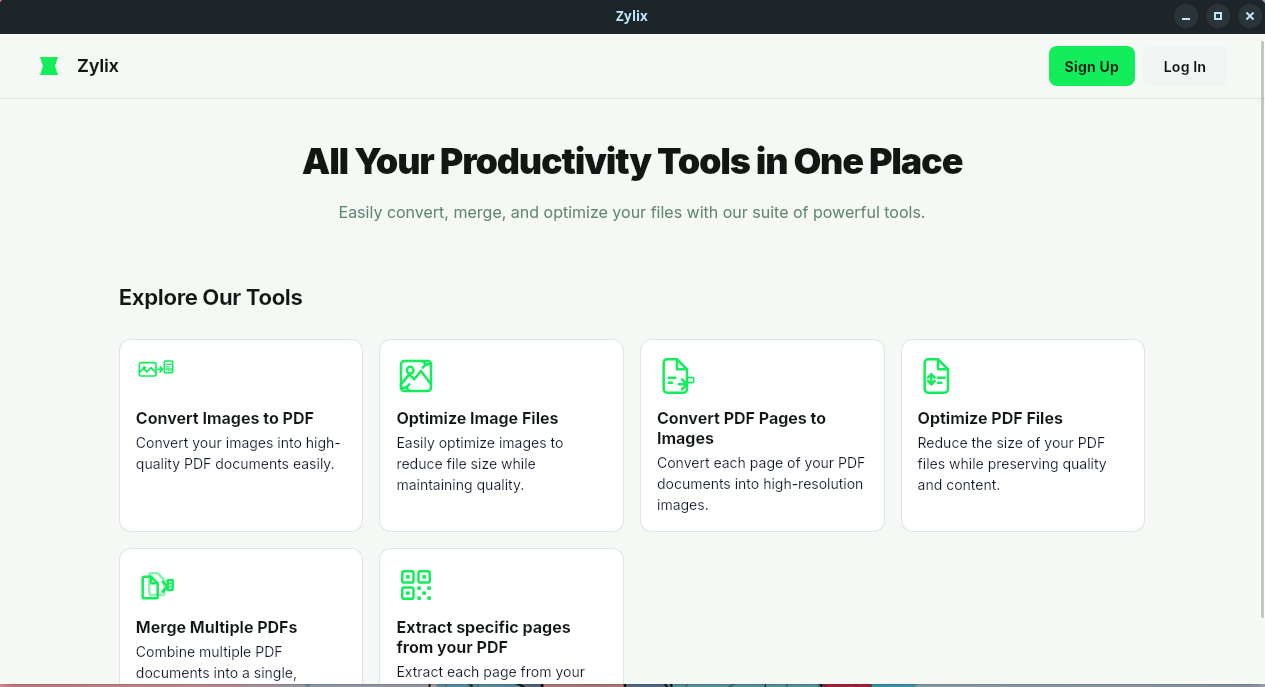Click the 'Easily convert, merge, and optimize' subtitle

click(632, 212)
